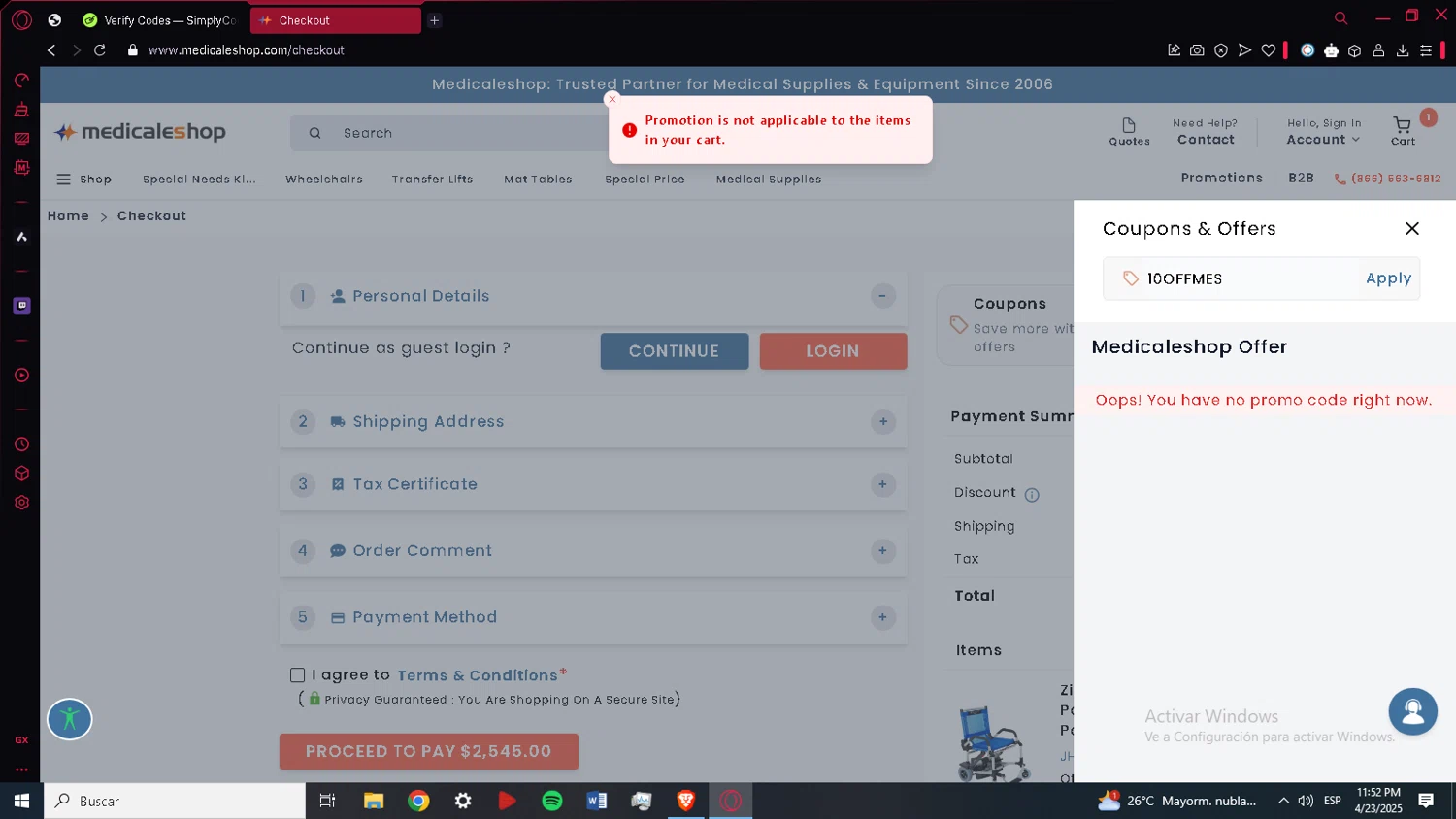Open the Opera GX main menu
Screen dimensions: 1456x819
click(21, 19)
